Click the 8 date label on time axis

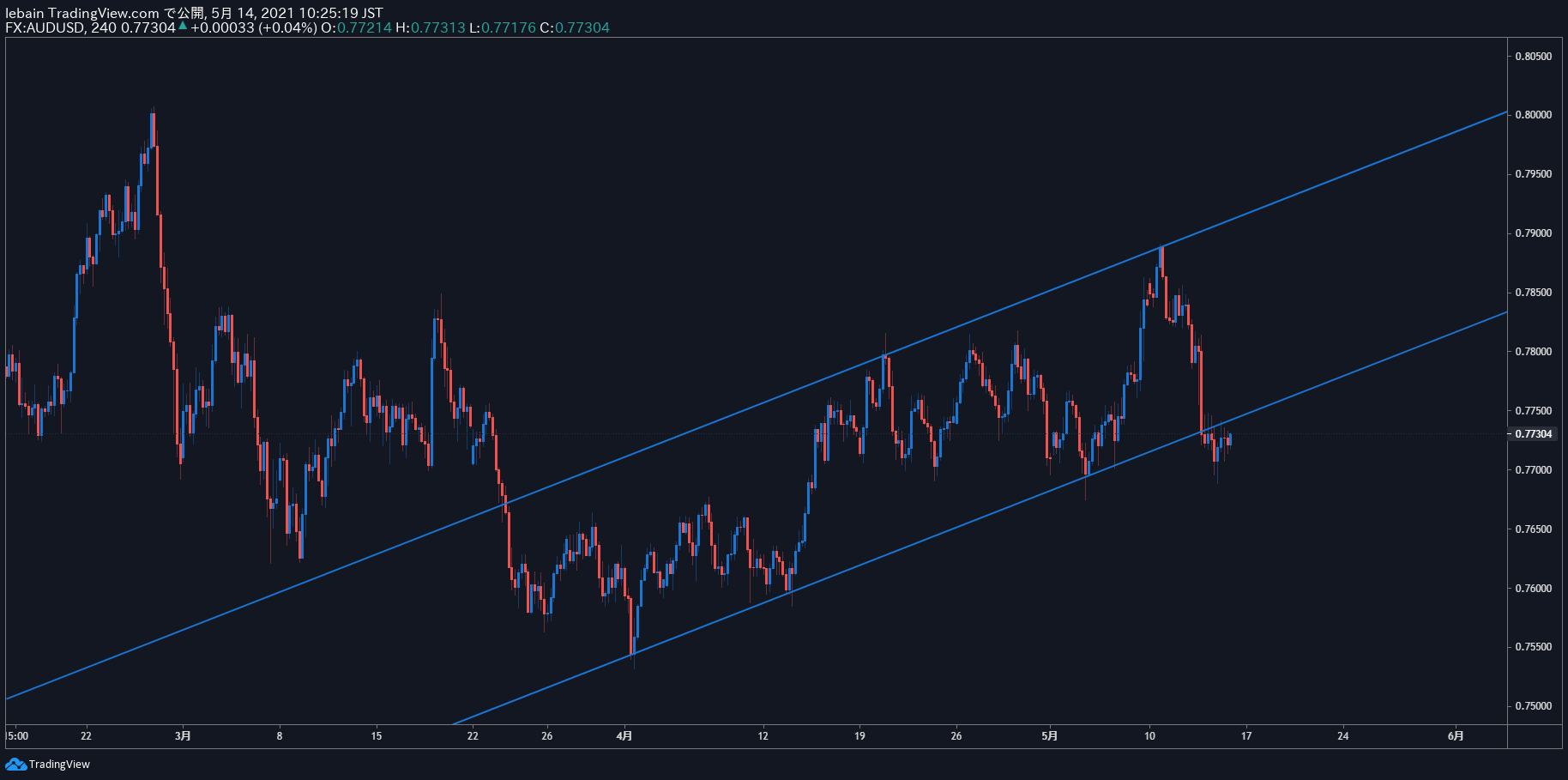click(x=280, y=735)
